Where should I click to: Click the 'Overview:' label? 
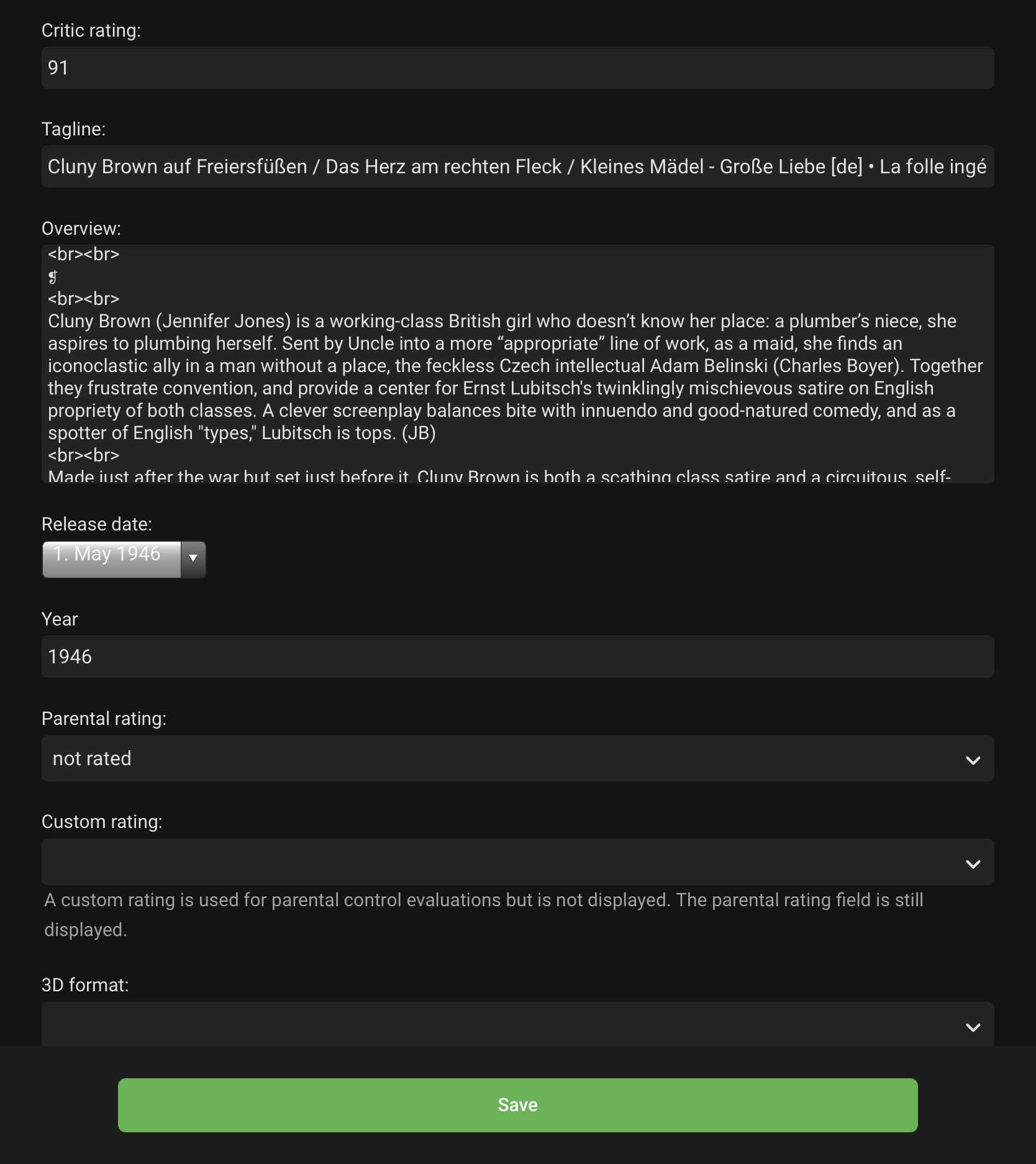(81, 229)
